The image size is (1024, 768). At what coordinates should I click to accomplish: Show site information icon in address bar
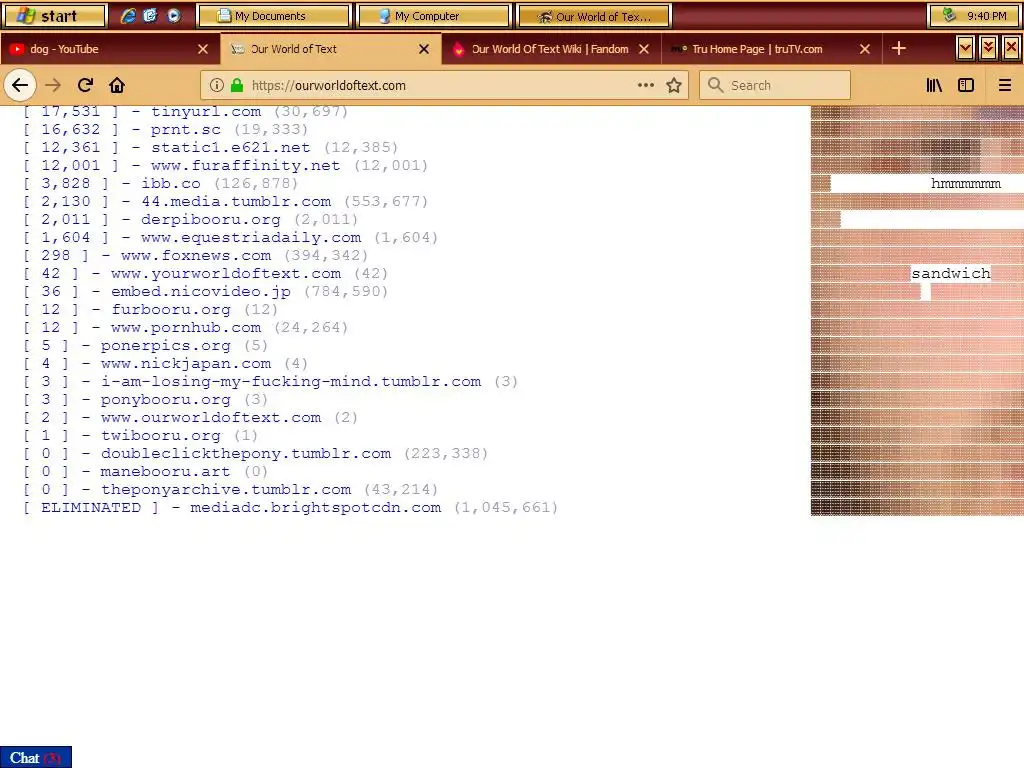(217, 85)
